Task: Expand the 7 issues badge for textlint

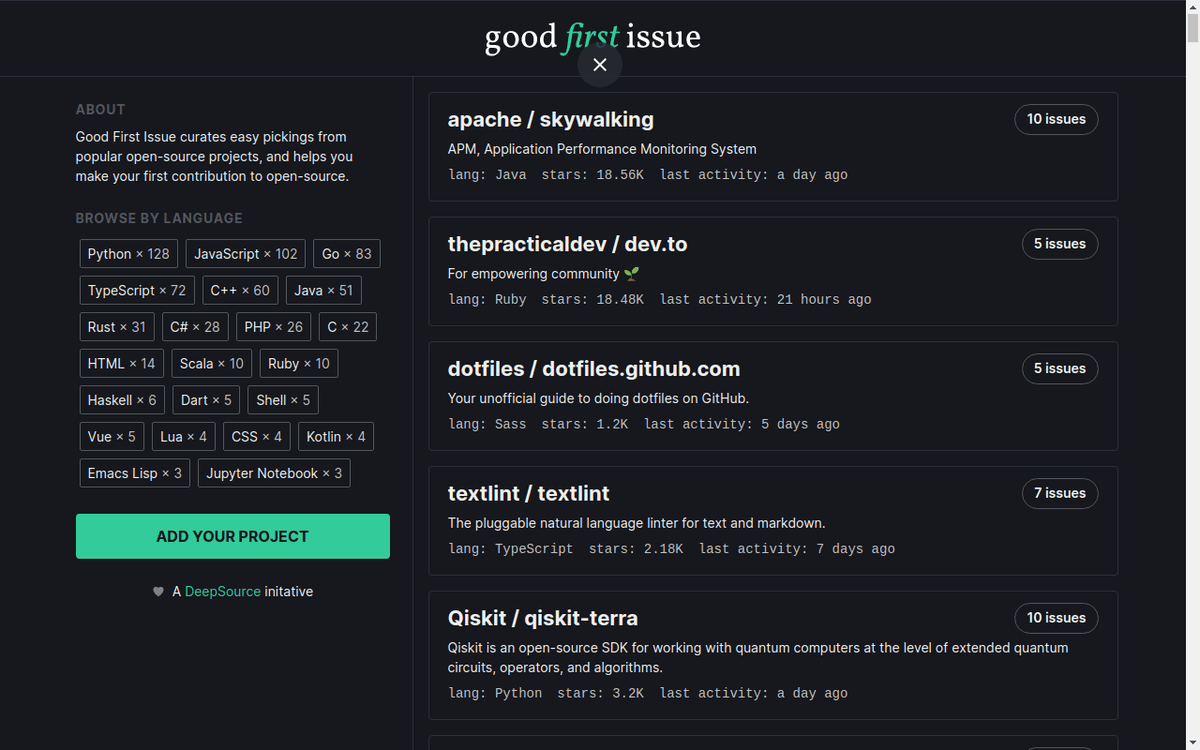Action: tap(1060, 493)
